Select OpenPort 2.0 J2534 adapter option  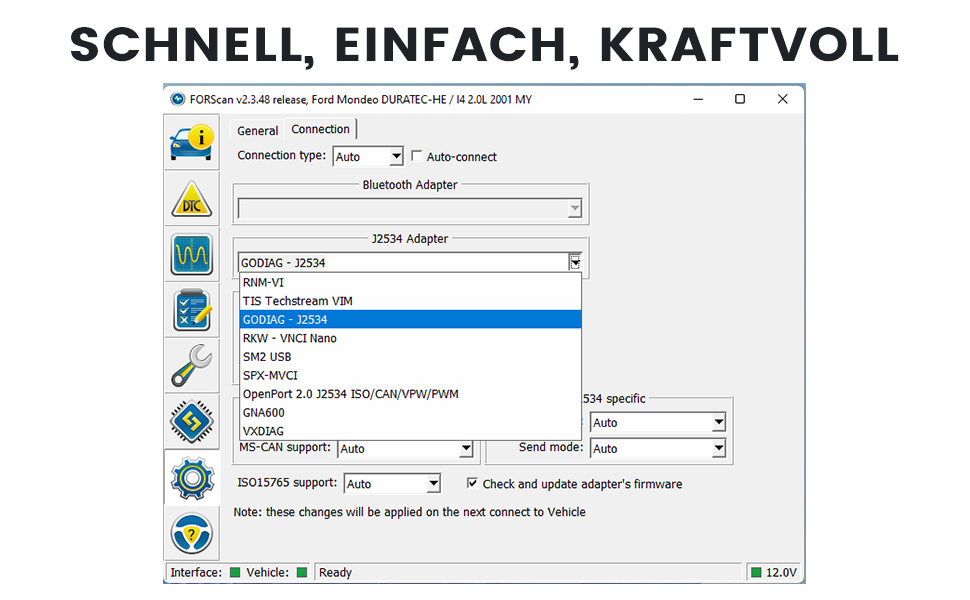(350, 394)
